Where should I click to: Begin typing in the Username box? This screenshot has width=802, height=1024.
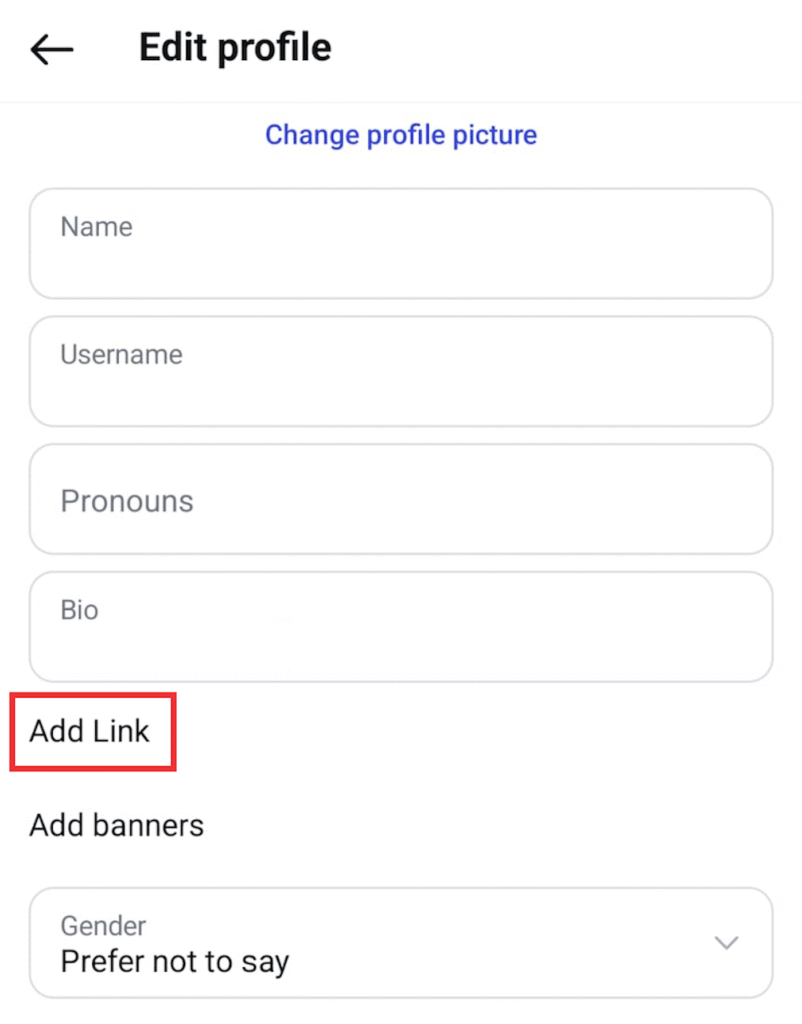tap(400, 370)
